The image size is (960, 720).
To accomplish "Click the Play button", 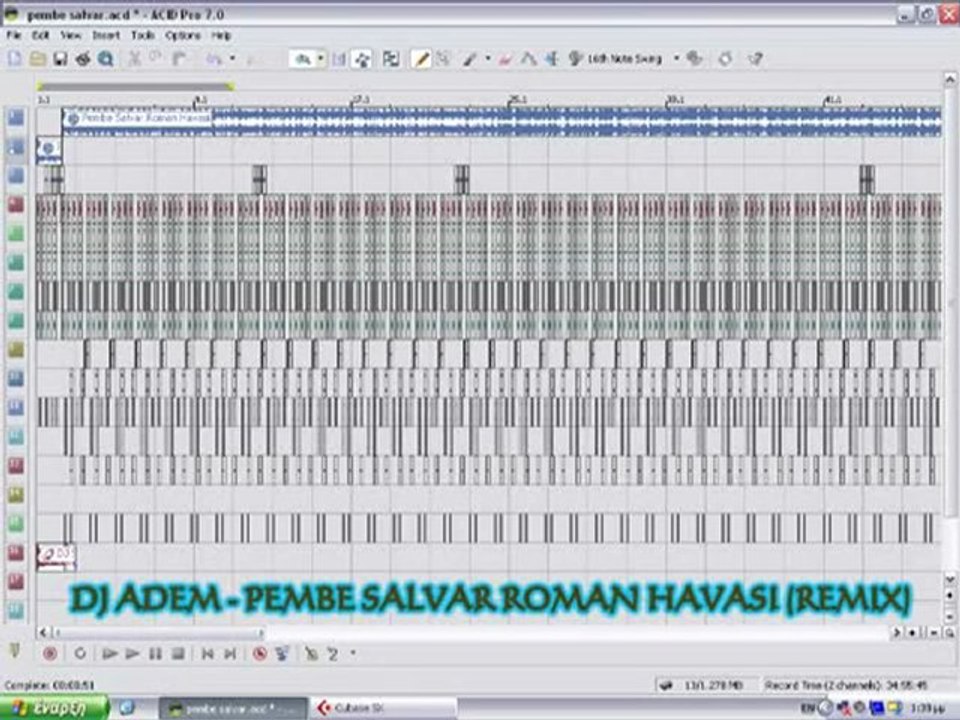I will [132, 654].
